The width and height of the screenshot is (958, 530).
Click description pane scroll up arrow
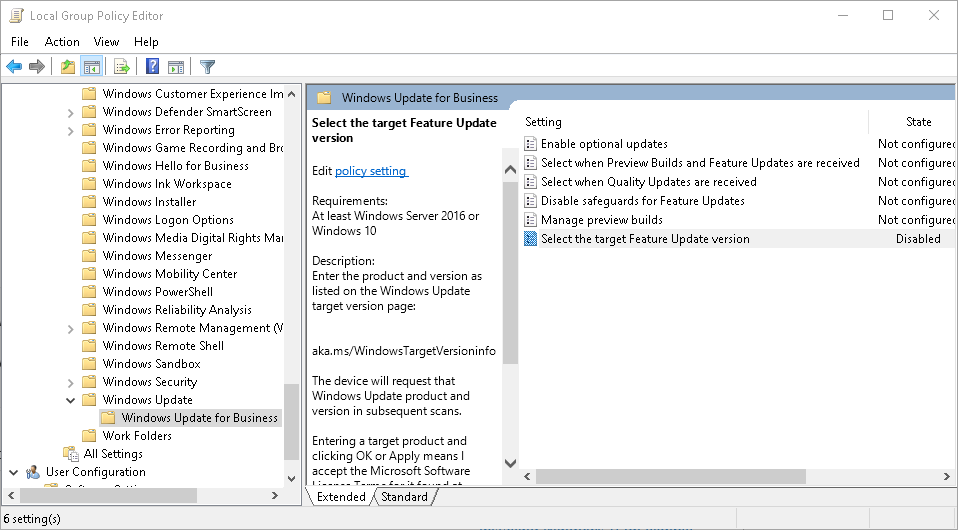point(511,170)
